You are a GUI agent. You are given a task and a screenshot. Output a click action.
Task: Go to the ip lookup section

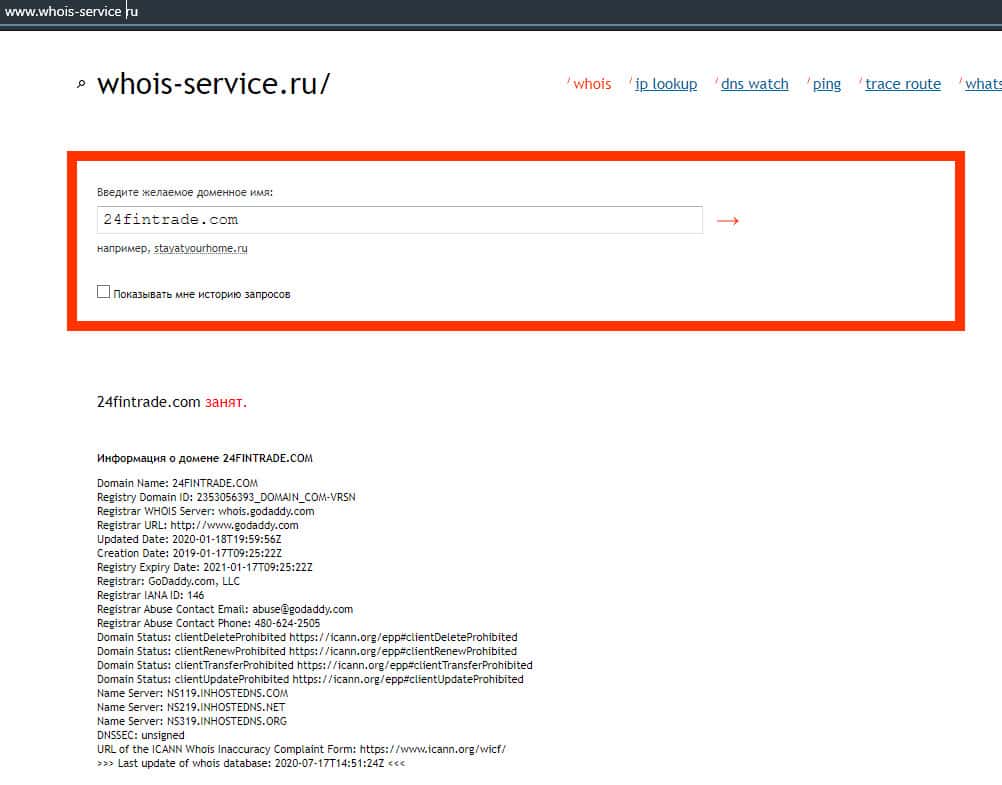tap(666, 84)
